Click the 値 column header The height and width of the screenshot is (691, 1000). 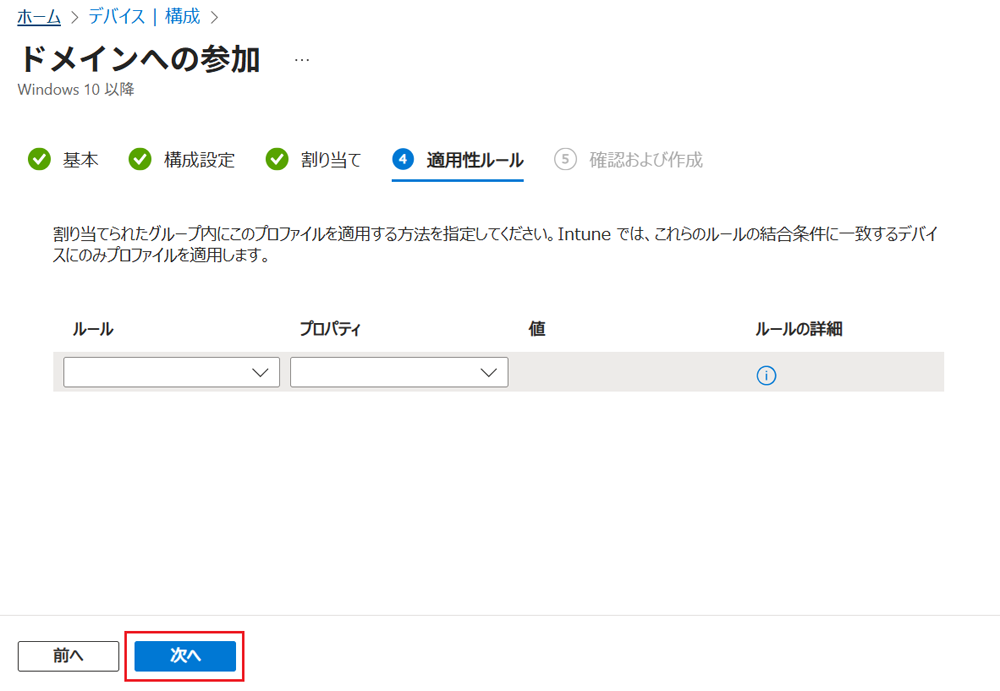pos(537,329)
